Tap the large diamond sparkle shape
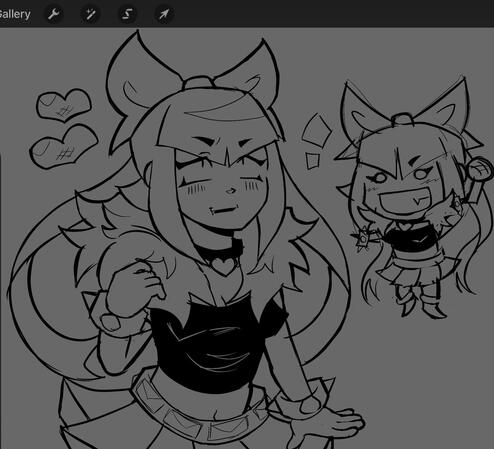 coord(316,130)
